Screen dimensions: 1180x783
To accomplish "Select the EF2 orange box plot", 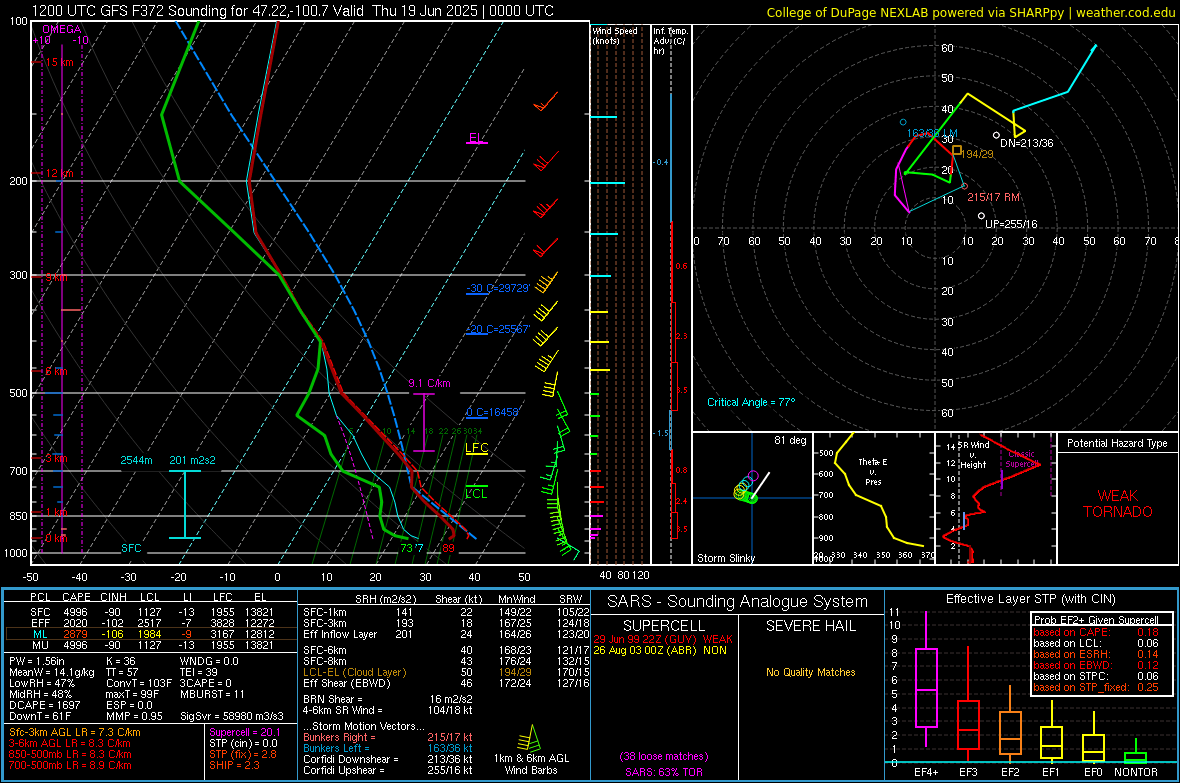I will (1010, 724).
